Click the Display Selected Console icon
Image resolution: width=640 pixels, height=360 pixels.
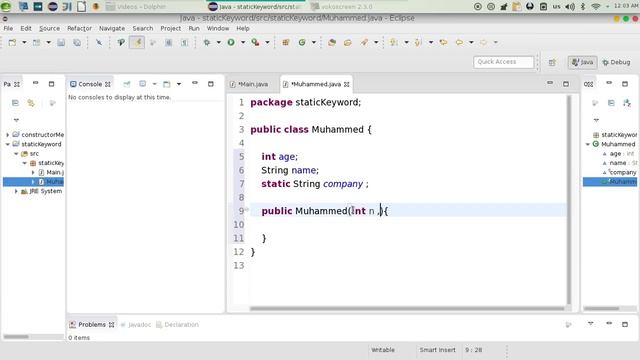(142, 84)
